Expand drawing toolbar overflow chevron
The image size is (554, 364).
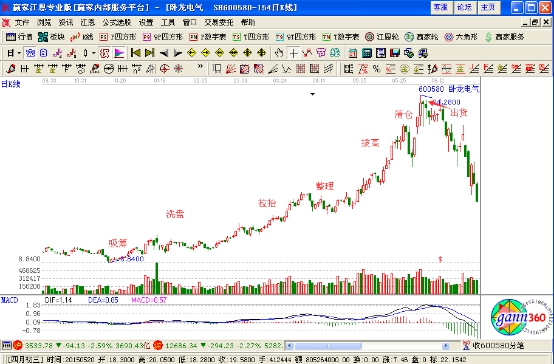coord(200,66)
